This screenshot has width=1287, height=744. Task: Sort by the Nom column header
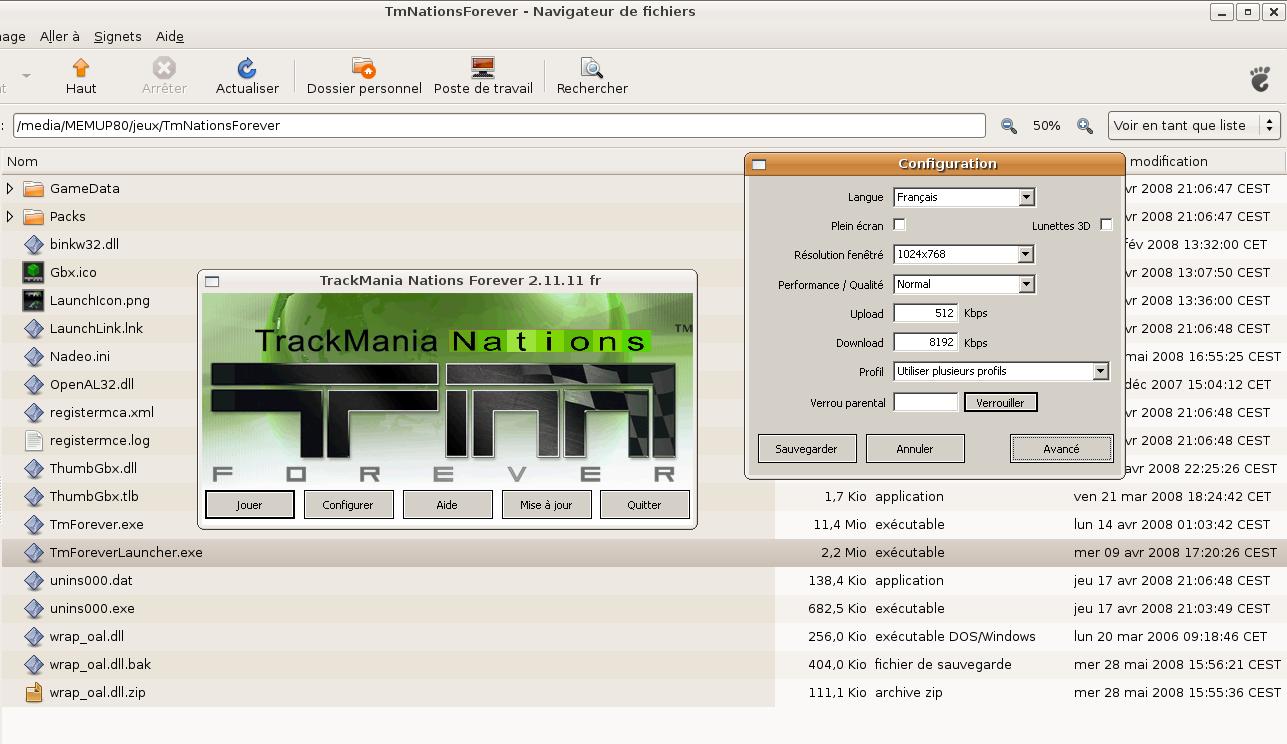[x=22, y=161]
